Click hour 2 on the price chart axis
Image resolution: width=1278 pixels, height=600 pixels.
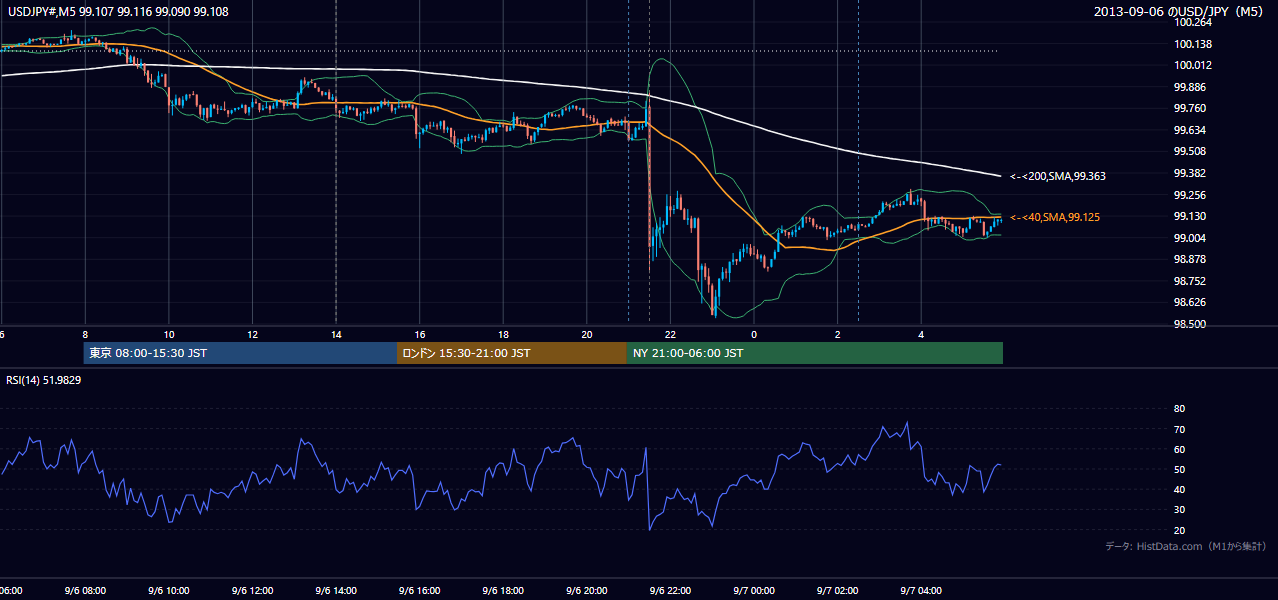click(837, 334)
